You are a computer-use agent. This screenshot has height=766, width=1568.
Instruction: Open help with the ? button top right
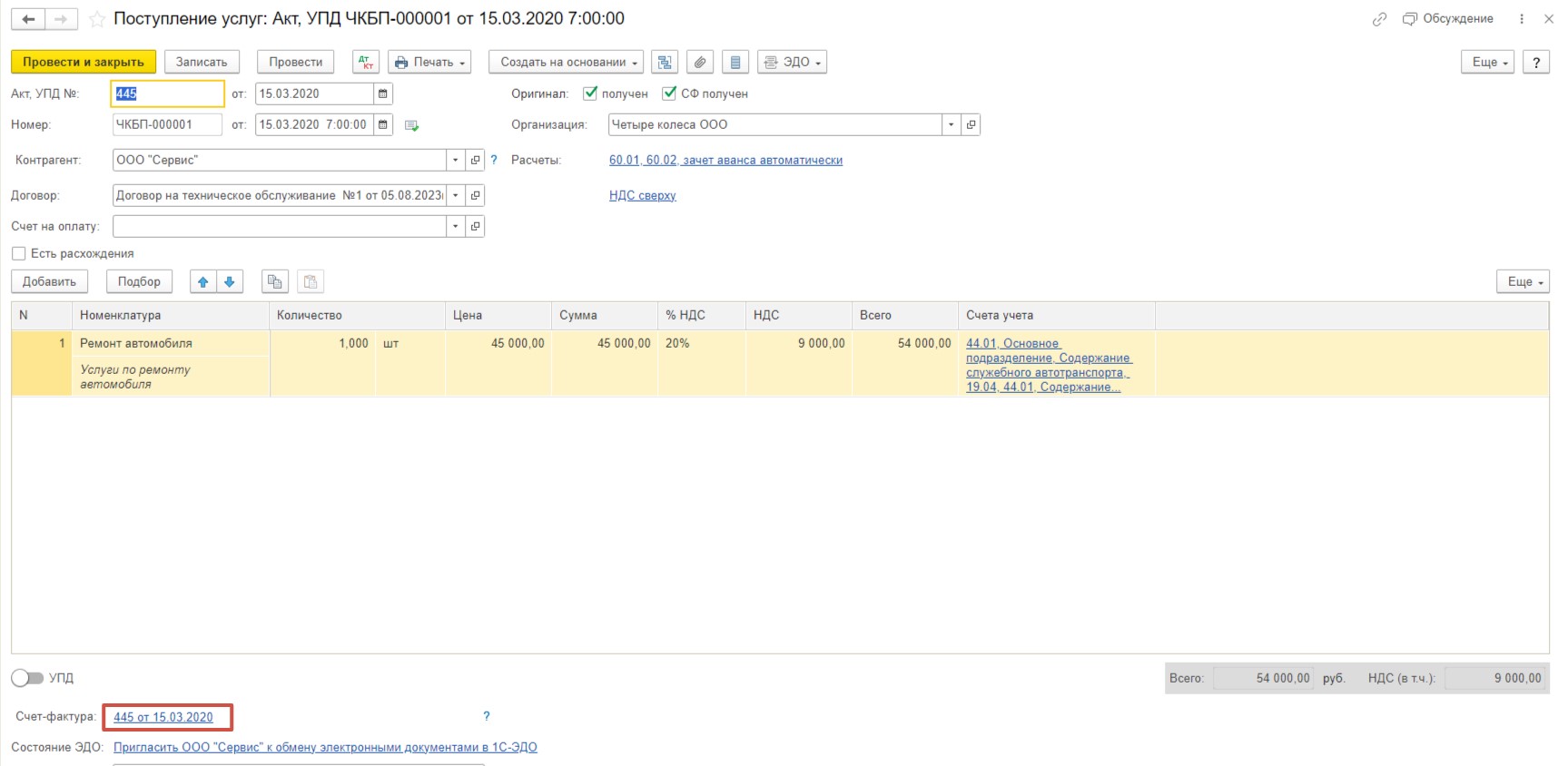coord(1536,62)
